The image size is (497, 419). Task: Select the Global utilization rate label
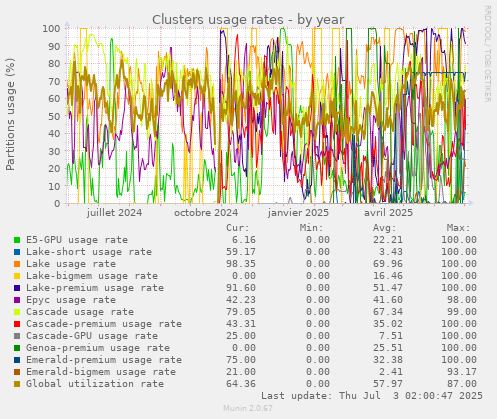click(x=95, y=384)
